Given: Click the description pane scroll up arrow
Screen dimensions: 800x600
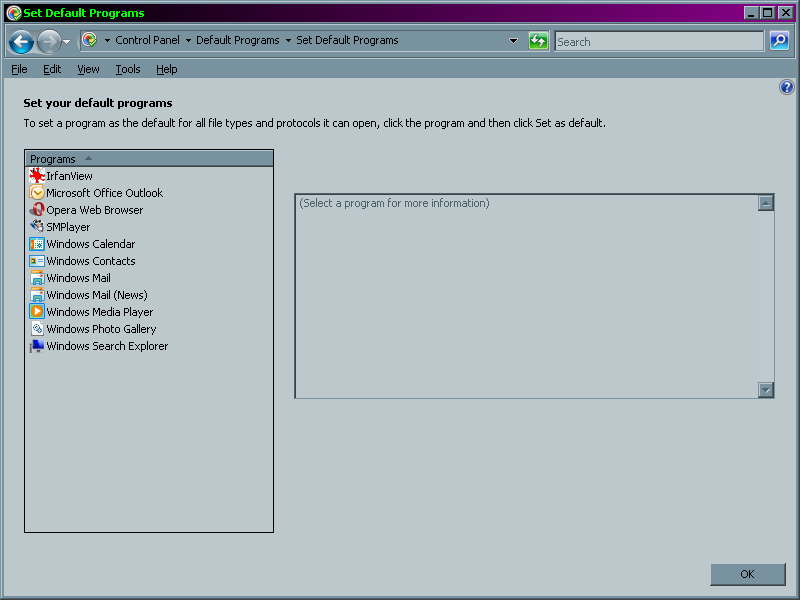Looking at the screenshot, I should pyautogui.click(x=765, y=203).
